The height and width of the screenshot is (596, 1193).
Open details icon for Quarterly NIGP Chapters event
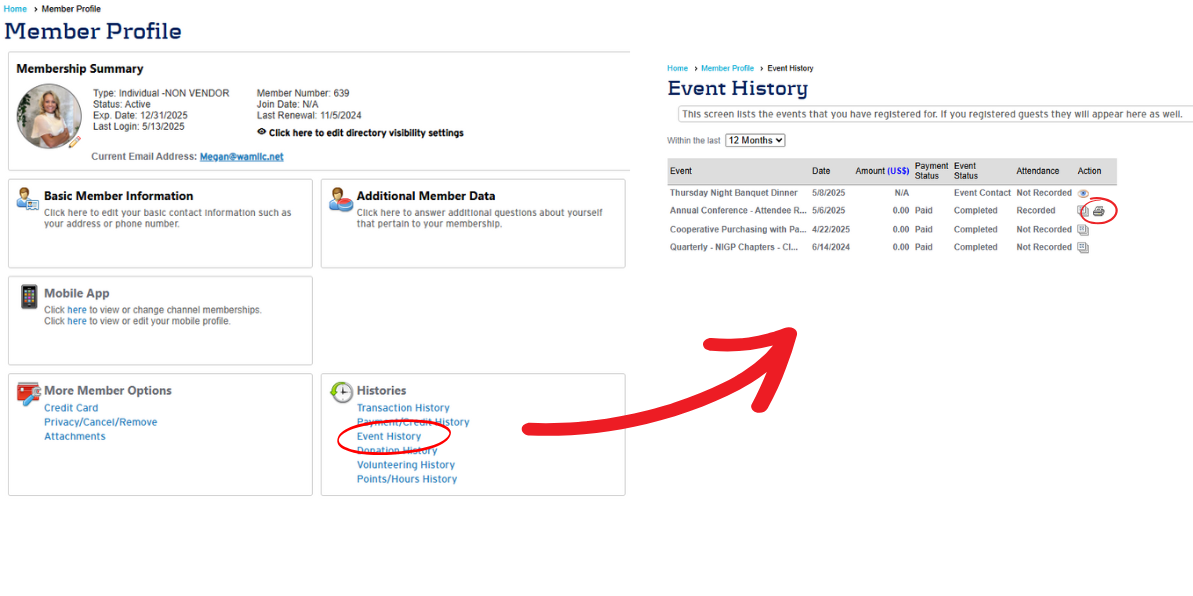(x=1083, y=247)
